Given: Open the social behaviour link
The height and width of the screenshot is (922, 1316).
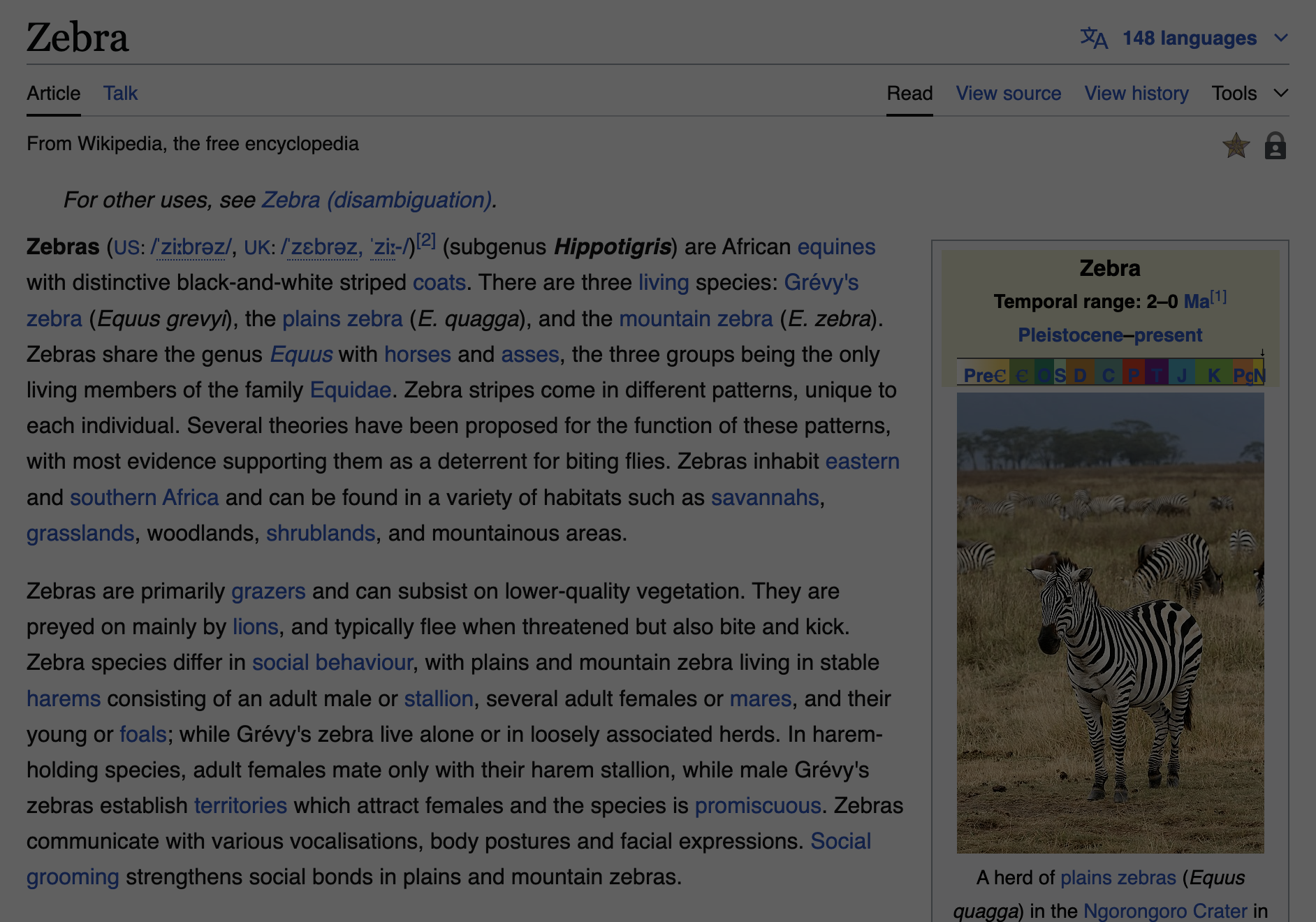Looking at the screenshot, I should coord(332,662).
